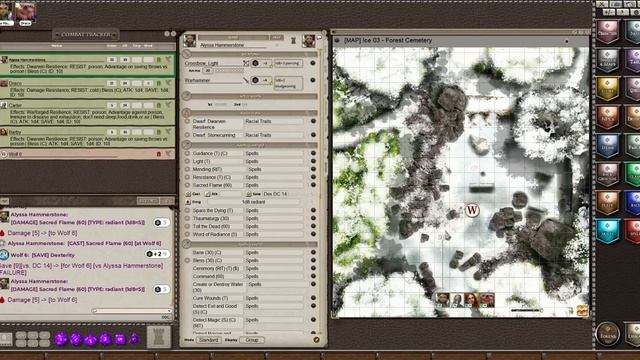Click the Atk icon under Sacred Flame
Image resolution: width=640 pixels, height=360 pixels.
tap(207, 194)
